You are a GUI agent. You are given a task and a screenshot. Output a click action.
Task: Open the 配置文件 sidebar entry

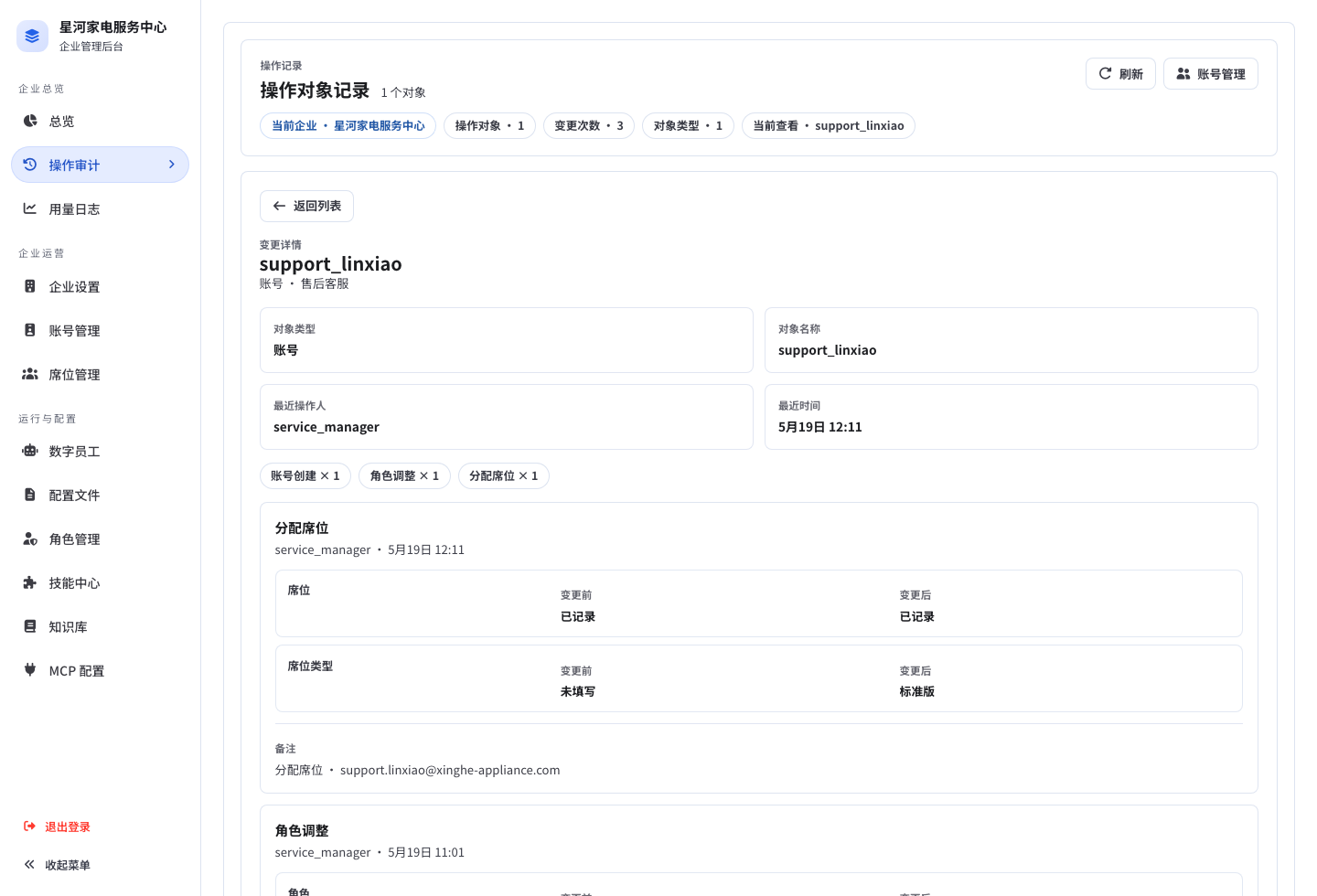coord(100,495)
